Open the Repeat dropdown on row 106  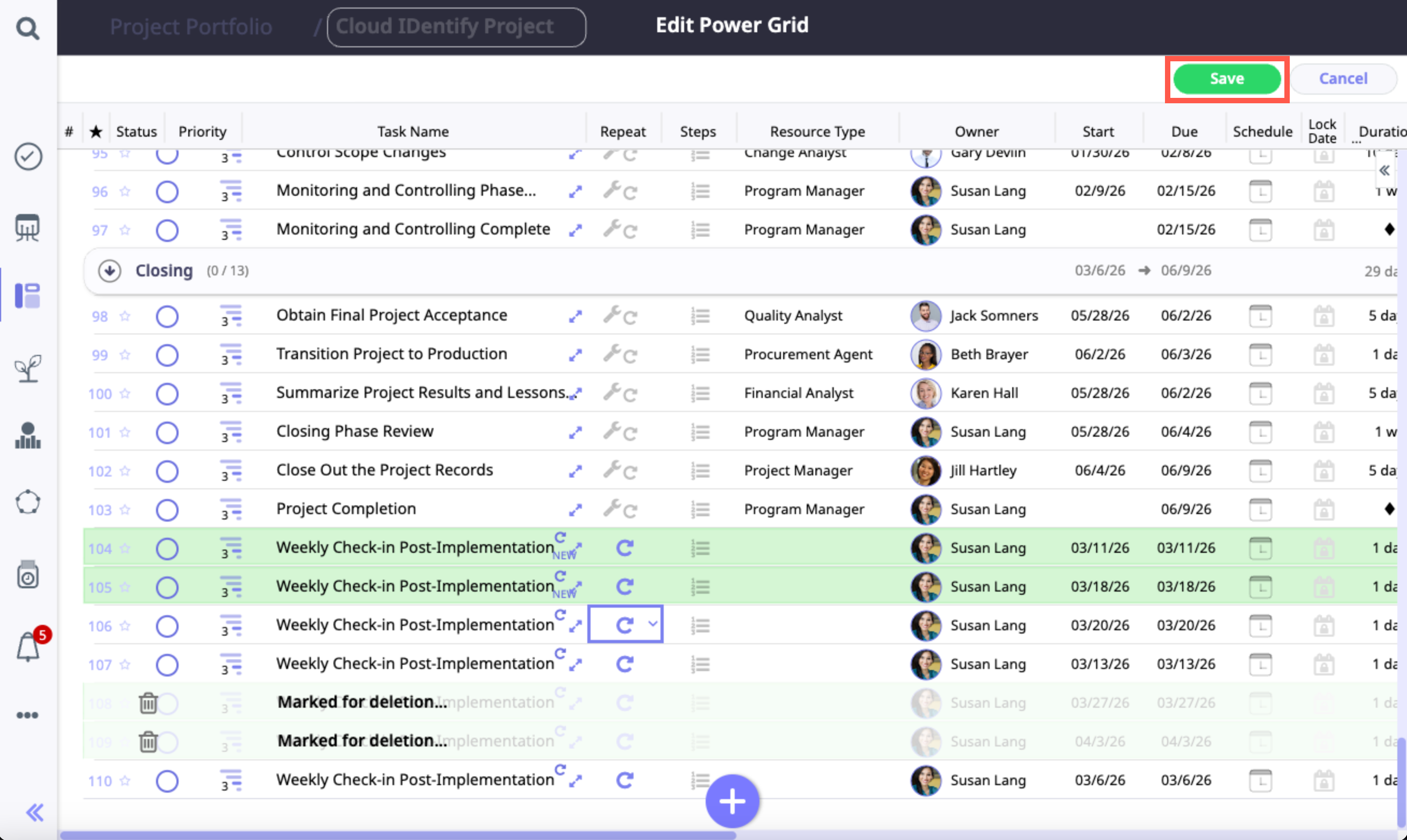click(x=652, y=624)
